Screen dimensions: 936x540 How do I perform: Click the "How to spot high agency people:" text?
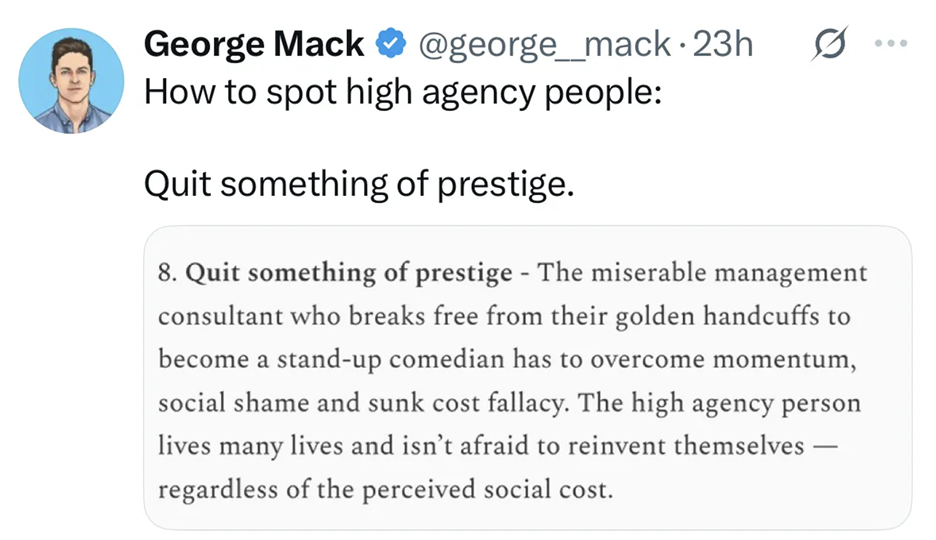pos(401,93)
